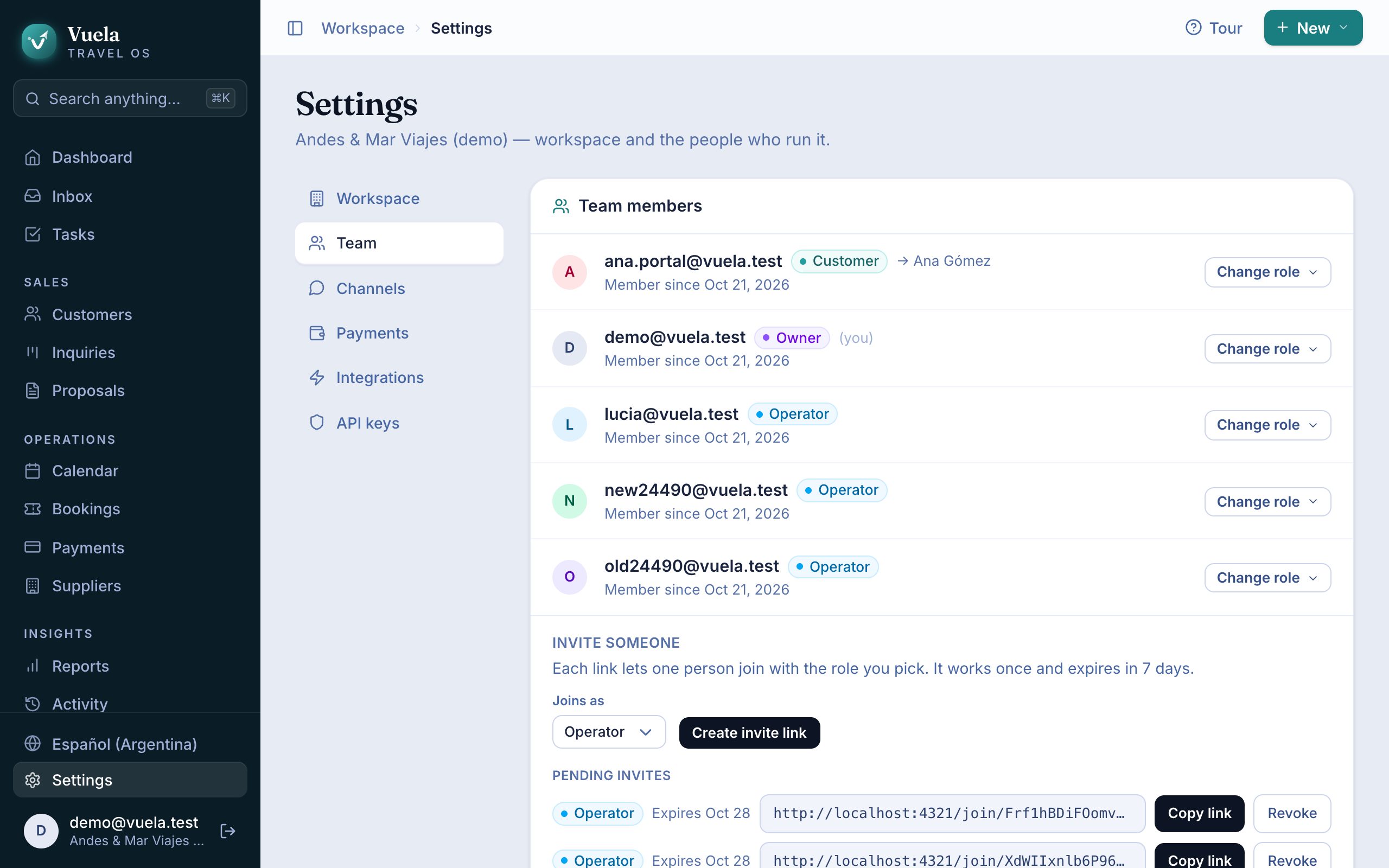Screen dimensions: 1389x868
Task: Open Customers under Sales
Action: tap(130, 315)
